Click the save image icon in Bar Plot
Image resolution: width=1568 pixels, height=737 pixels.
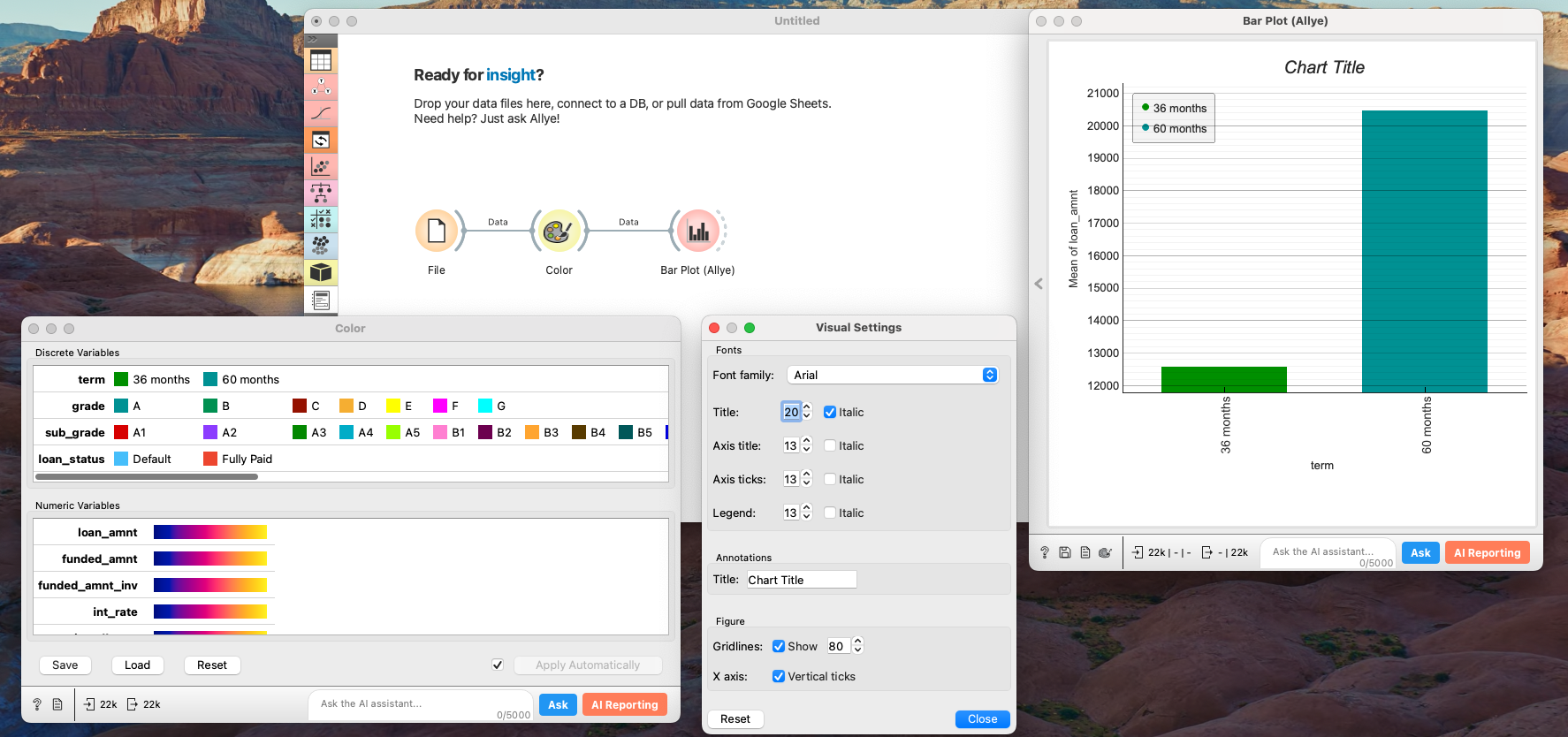click(1065, 552)
